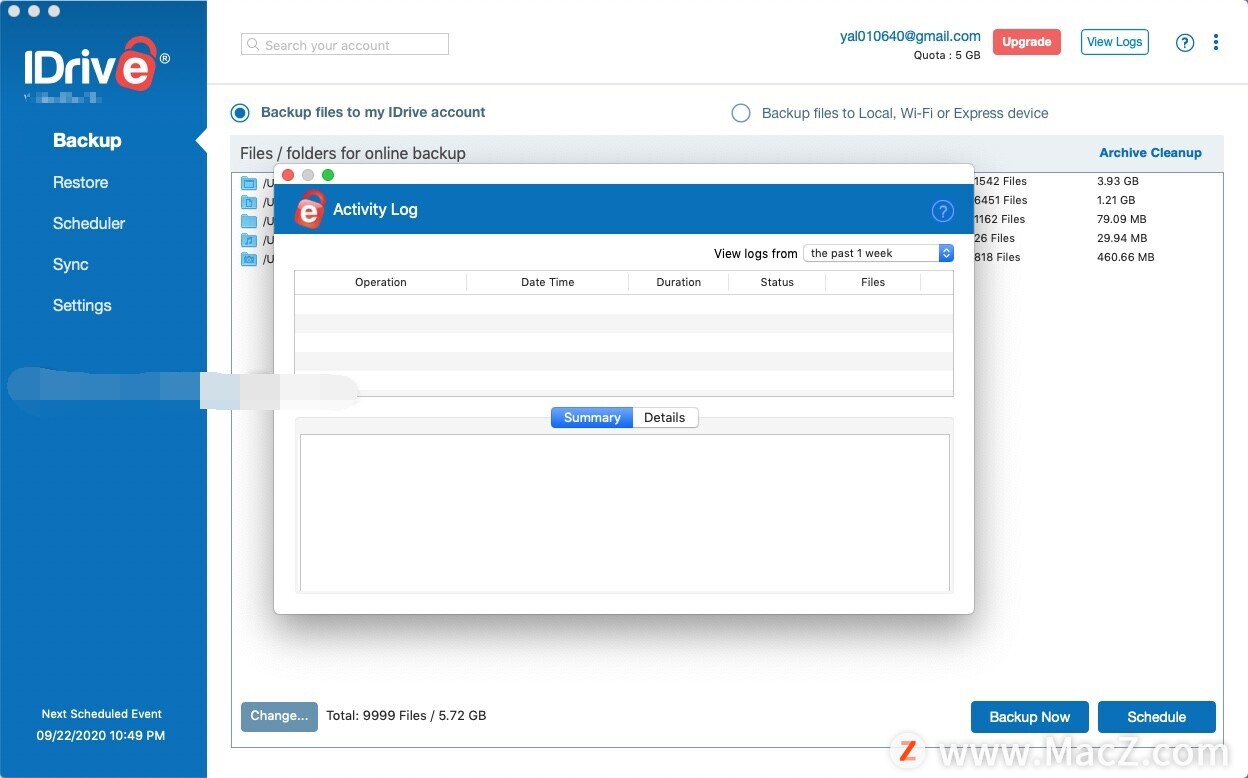Click the 29.94 MB size value
The height and width of the screenshot is (778, 1248).
(1122, 238)
